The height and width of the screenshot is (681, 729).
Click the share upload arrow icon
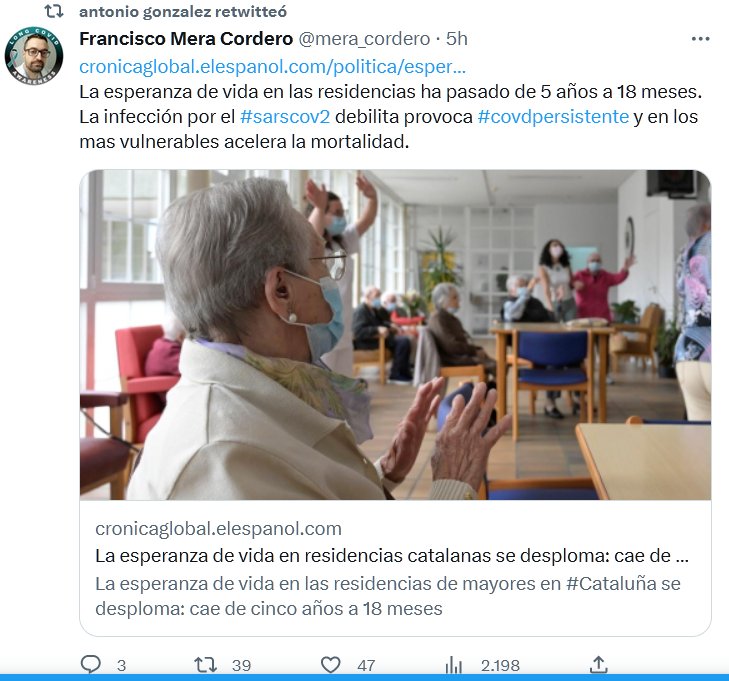coord(598,664)
